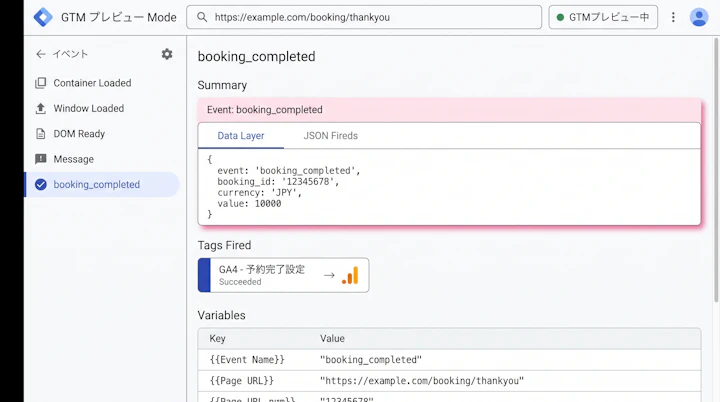The image size is (720, 402).
Task: Click the {{Event Name}} variable key
Action: point(247,360)
